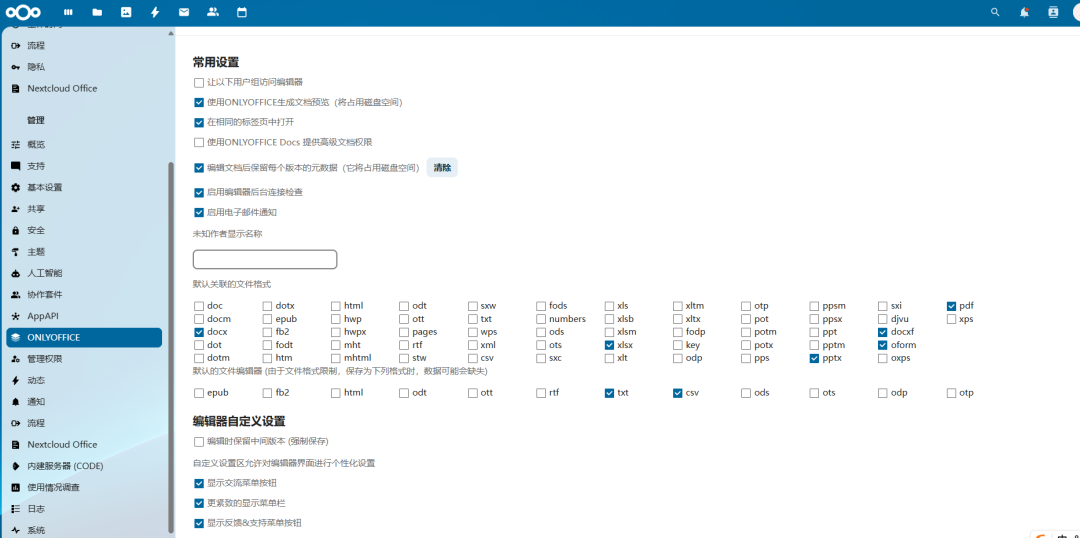
Task: Check the wps format checkbox
Action: pyautogui.click(x=473, y=332)
